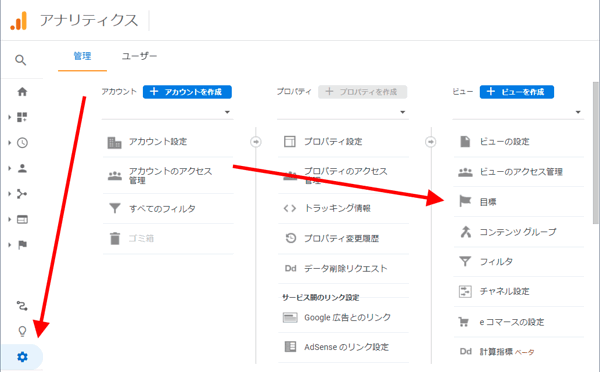Open 目標 in the view column
This screenshot has width=600, height=372.
518,202
